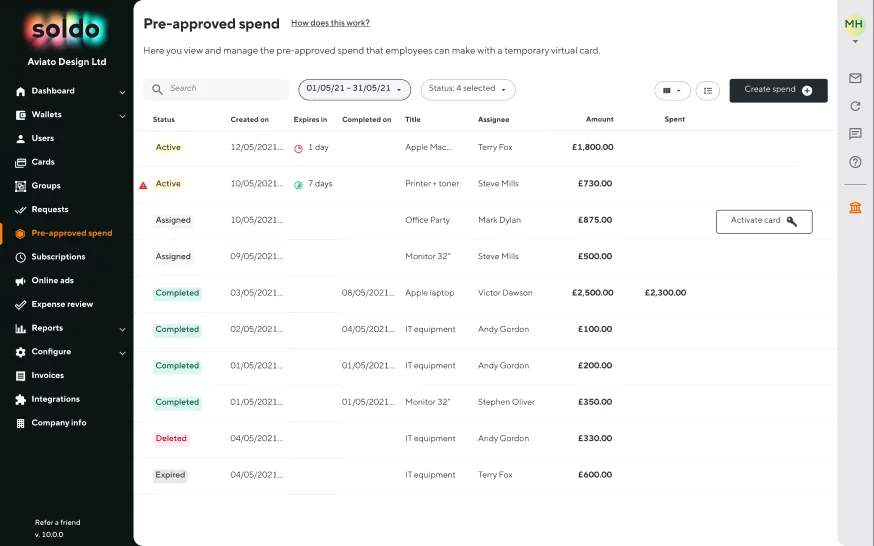Open the date range 01/05/21 – 31/05/21 dropdown
This screenshot has width=874, height=546.
pyautogui.click(x=354, y=89)
